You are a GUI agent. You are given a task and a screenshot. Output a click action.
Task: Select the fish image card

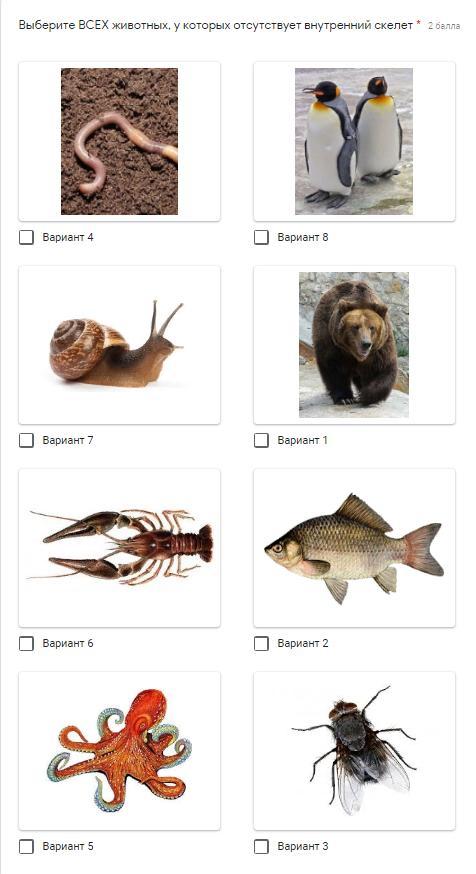[x=354, y=548]
